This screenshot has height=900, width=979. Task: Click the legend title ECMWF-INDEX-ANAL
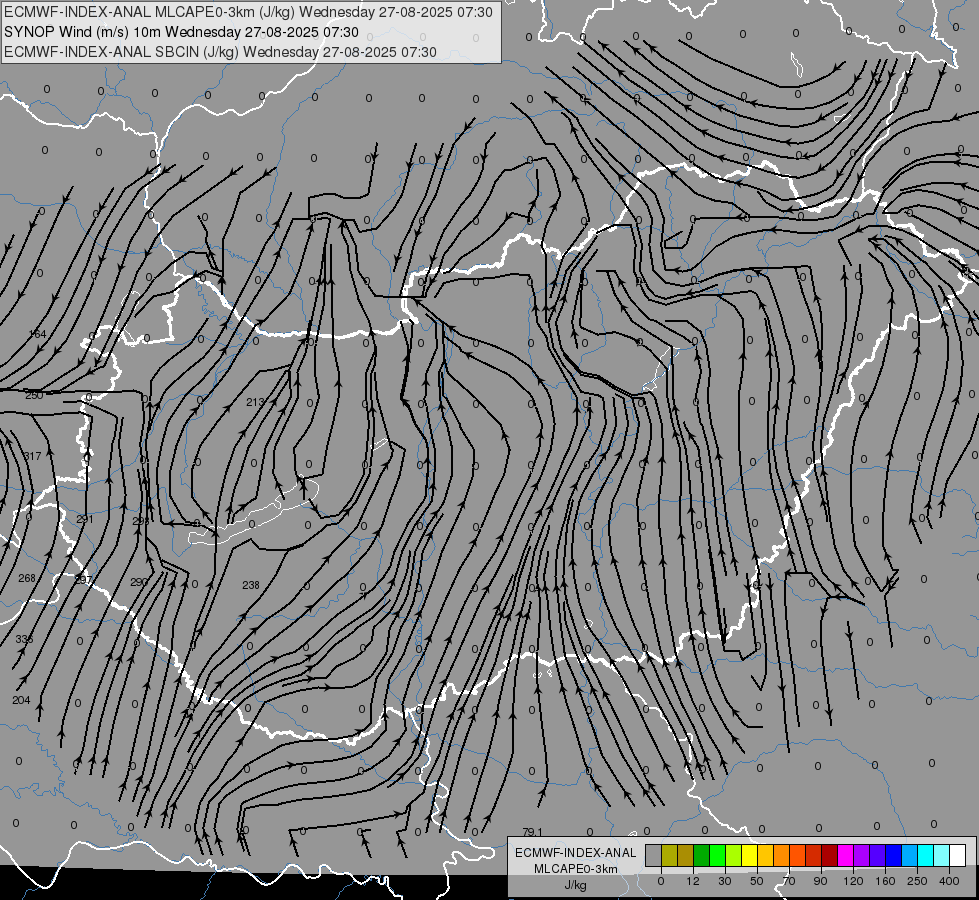(x=576, y=853)
